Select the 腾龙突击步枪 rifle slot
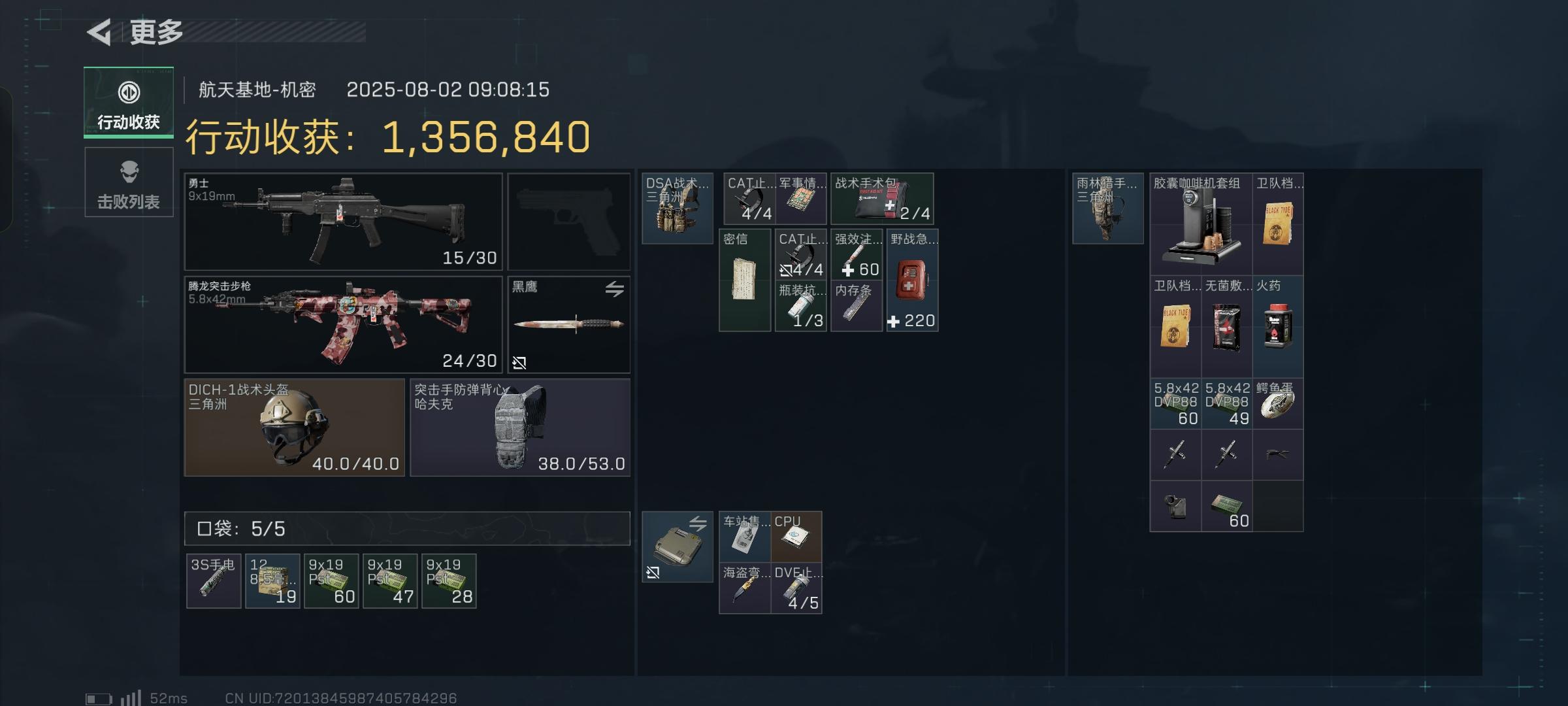This screenshot has width=1568, height=706. click(344, 324)
